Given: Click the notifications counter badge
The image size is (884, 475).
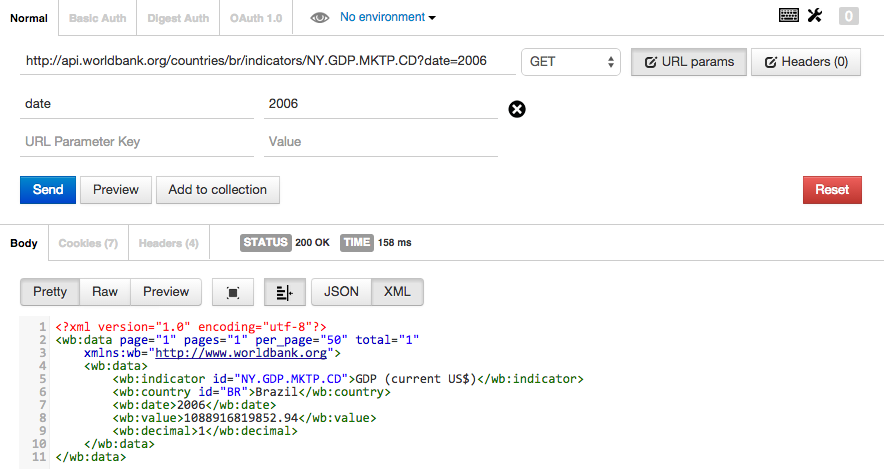Looking at the screenshot, I should coord(848,16).
